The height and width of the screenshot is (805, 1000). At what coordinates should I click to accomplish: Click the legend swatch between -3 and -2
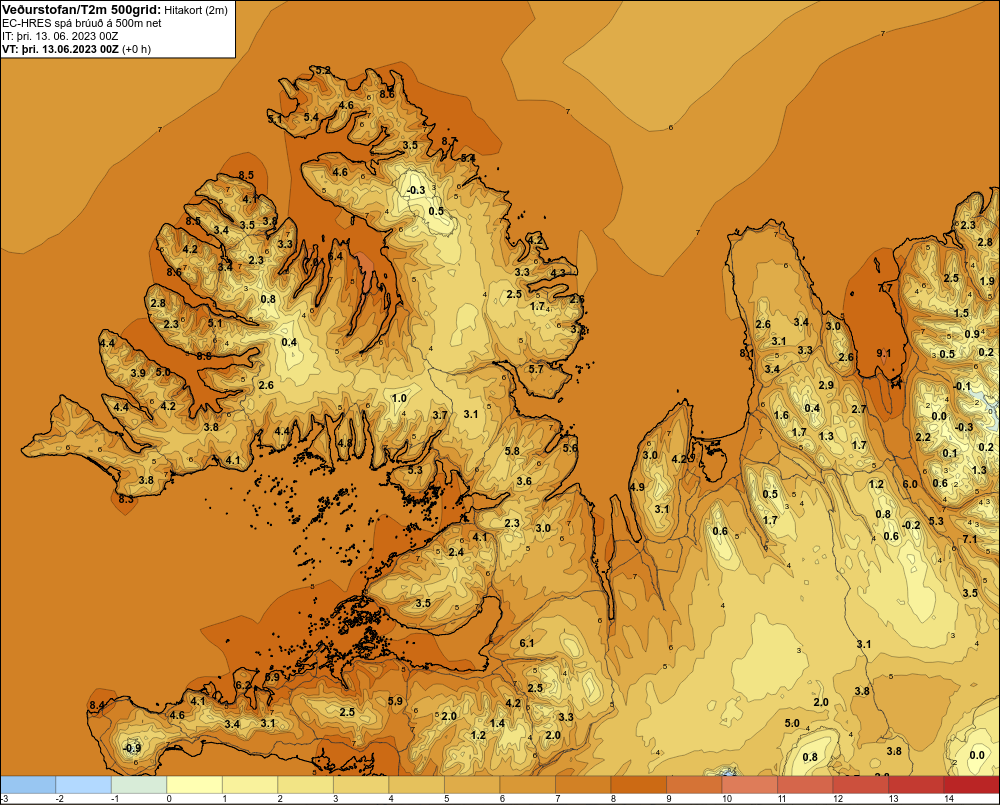click(28, 785)
